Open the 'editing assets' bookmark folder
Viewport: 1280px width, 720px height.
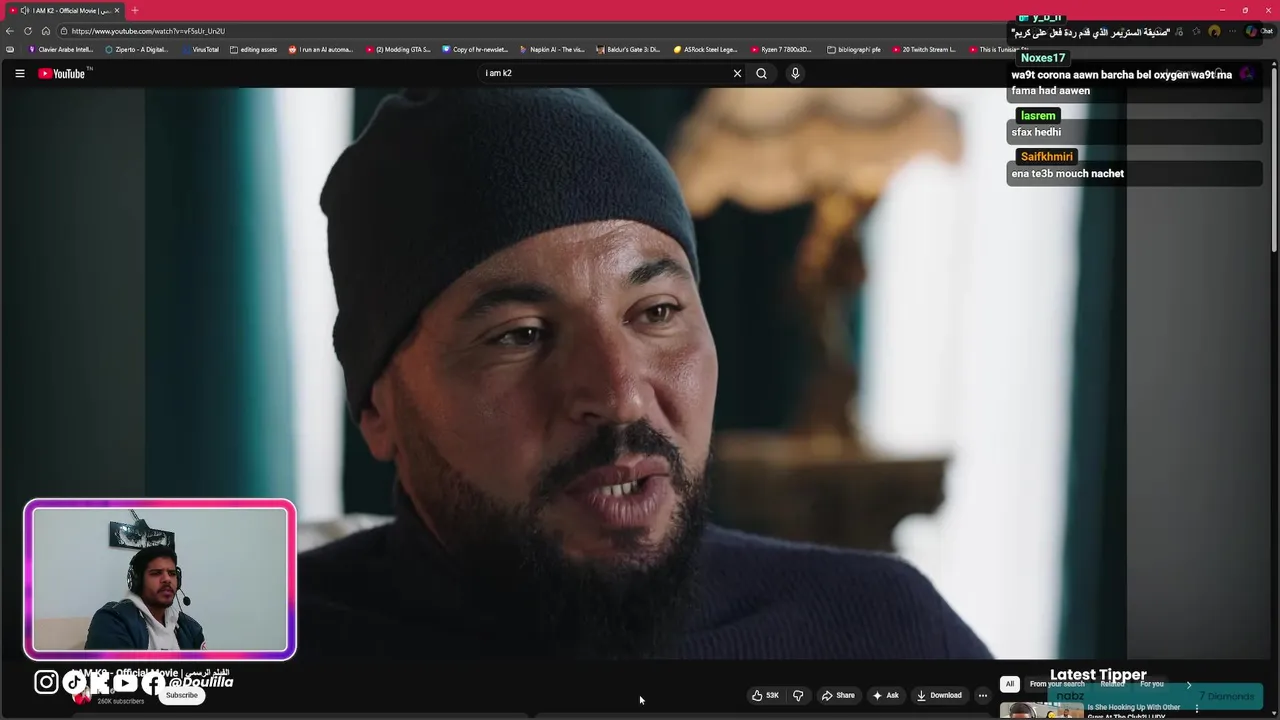[253, 49]
